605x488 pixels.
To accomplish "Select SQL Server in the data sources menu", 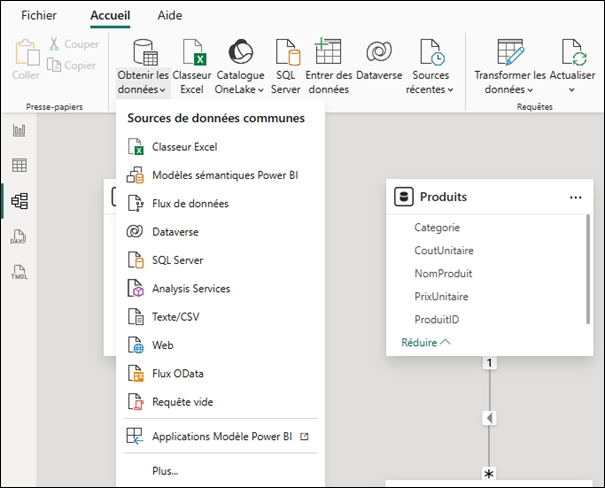I will (x=220, y=260).
